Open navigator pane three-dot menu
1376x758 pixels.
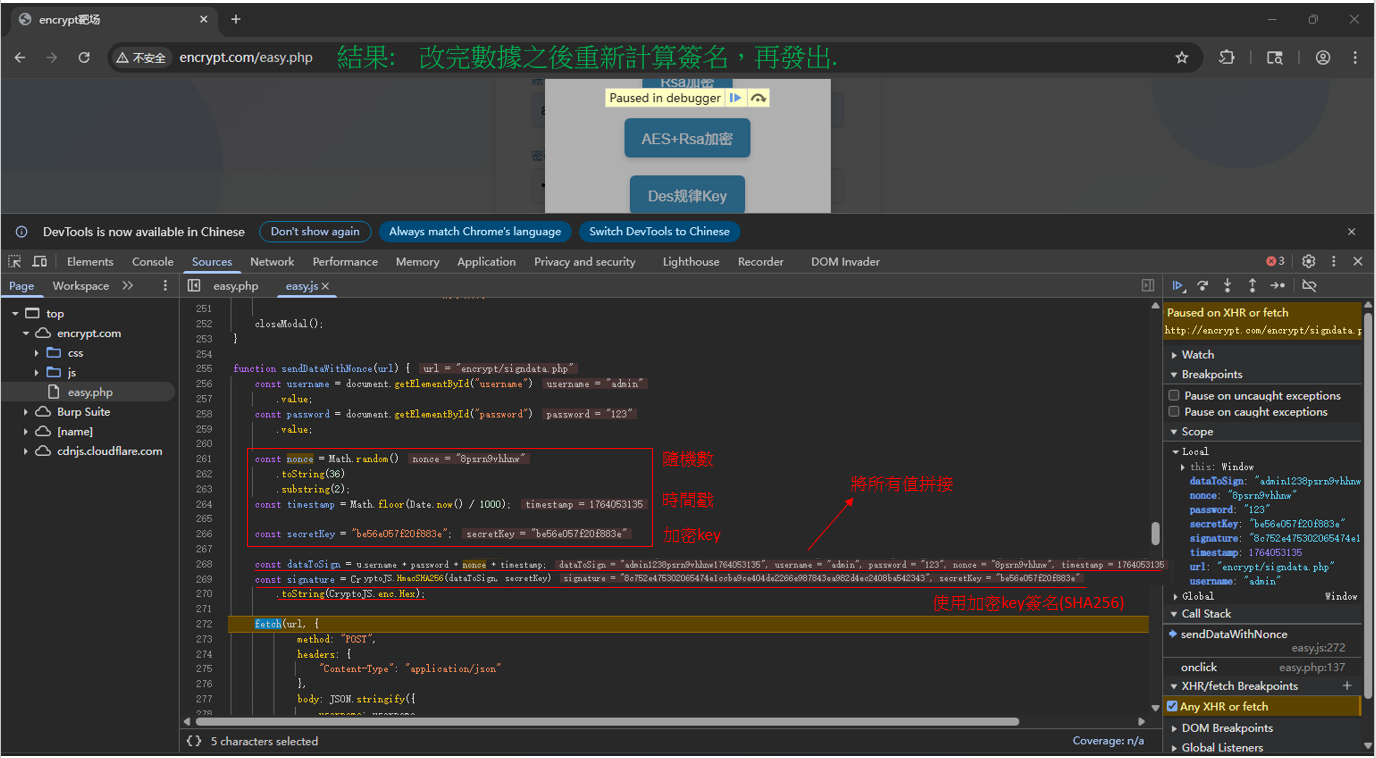tap(165, 286)
